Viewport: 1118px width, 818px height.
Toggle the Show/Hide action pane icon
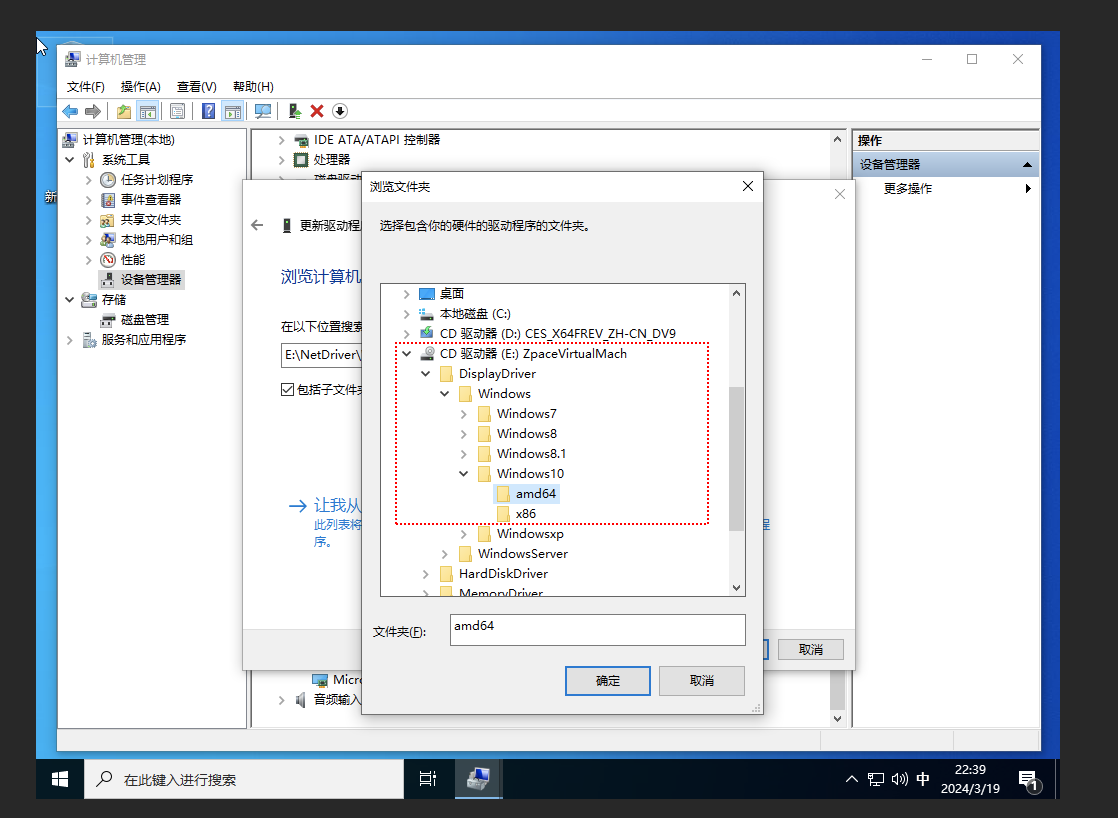(230, 110)
